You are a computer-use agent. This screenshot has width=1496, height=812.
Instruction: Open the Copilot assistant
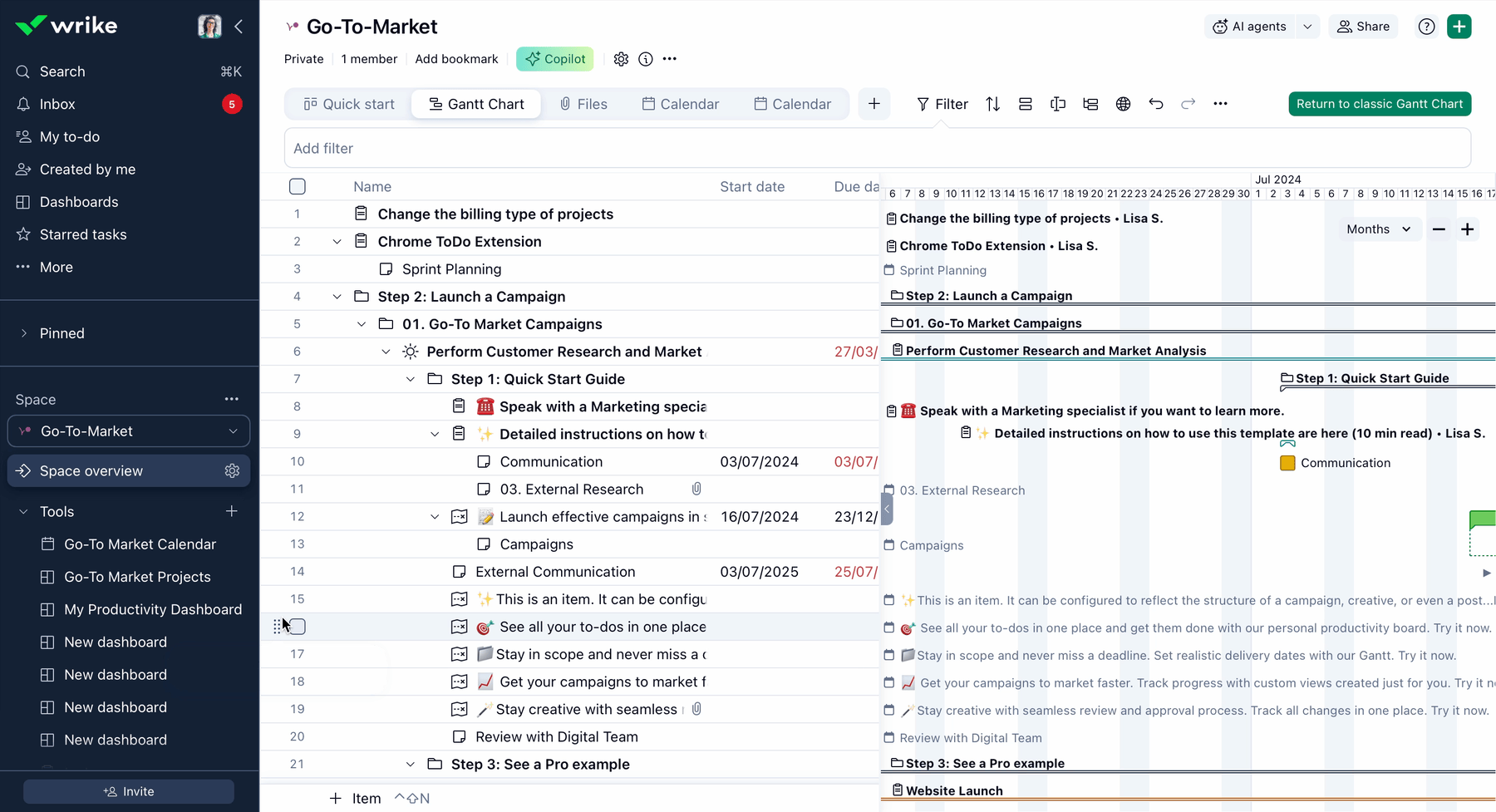[554, 58]
